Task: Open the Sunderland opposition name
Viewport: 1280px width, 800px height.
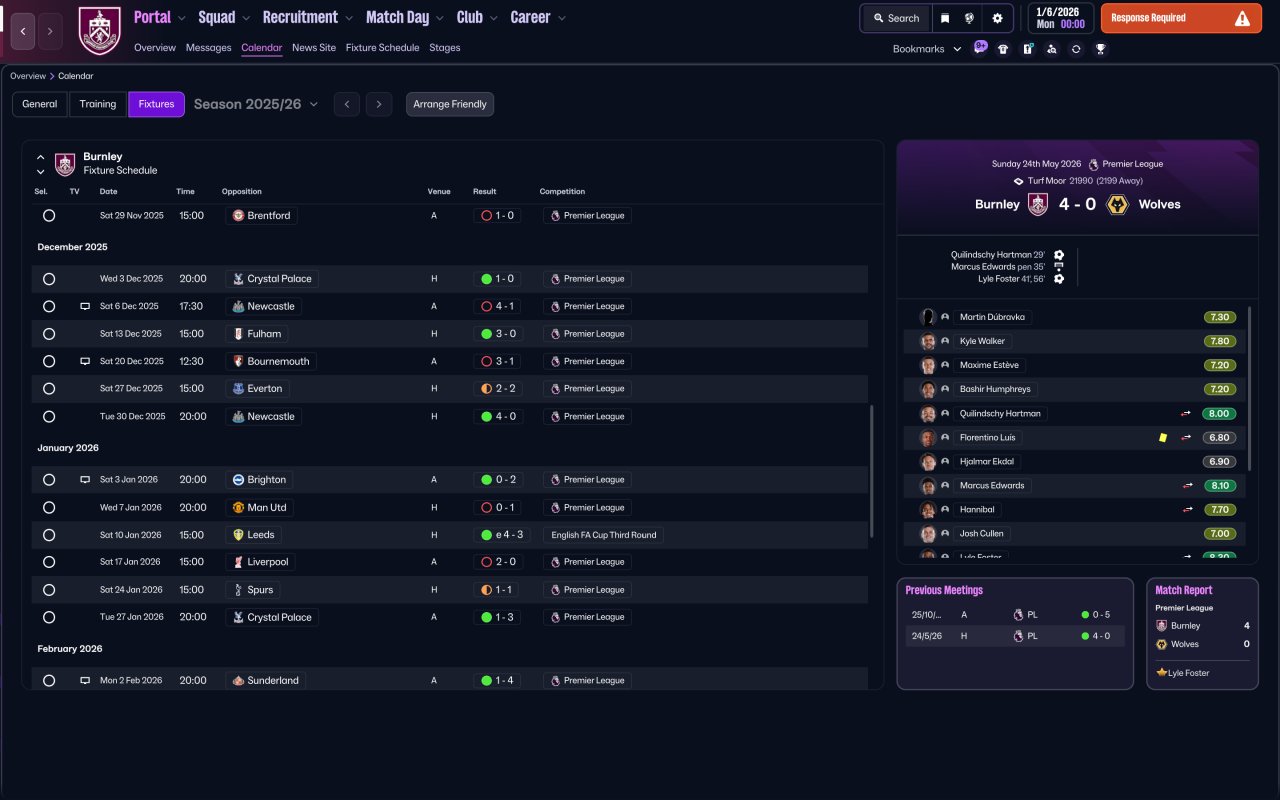Action: tap(273, 680)
